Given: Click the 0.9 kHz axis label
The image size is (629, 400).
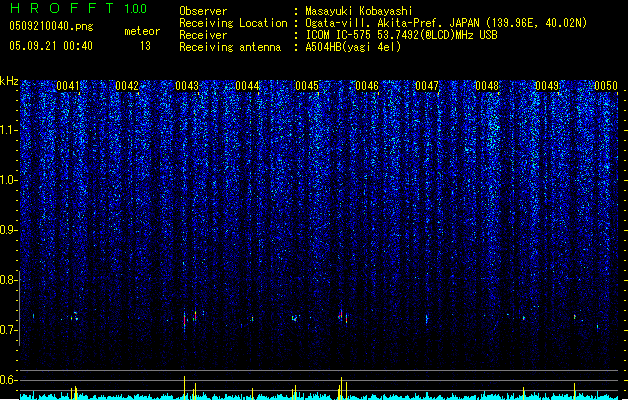Looking at the screenshot, I should [x=8, y=230].
